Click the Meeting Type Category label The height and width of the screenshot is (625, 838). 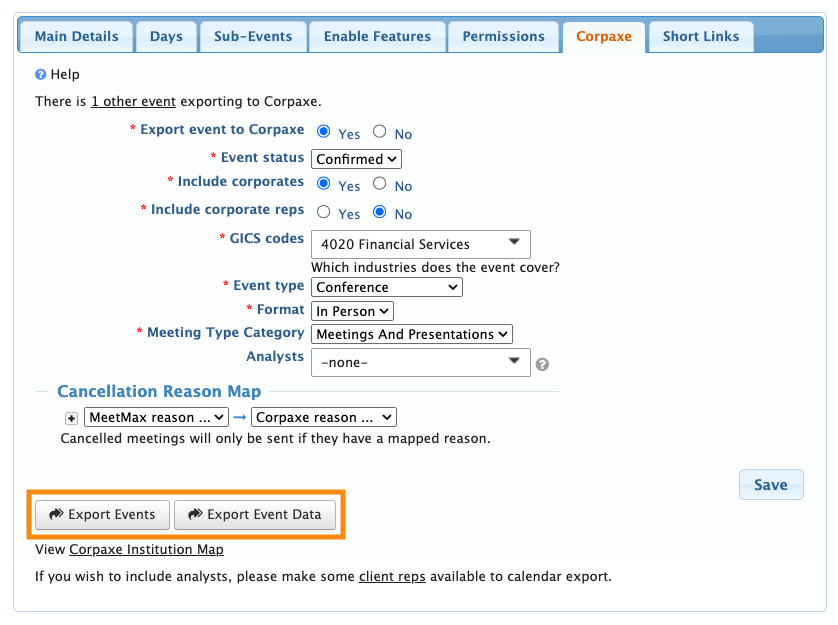tap(226, 333)
